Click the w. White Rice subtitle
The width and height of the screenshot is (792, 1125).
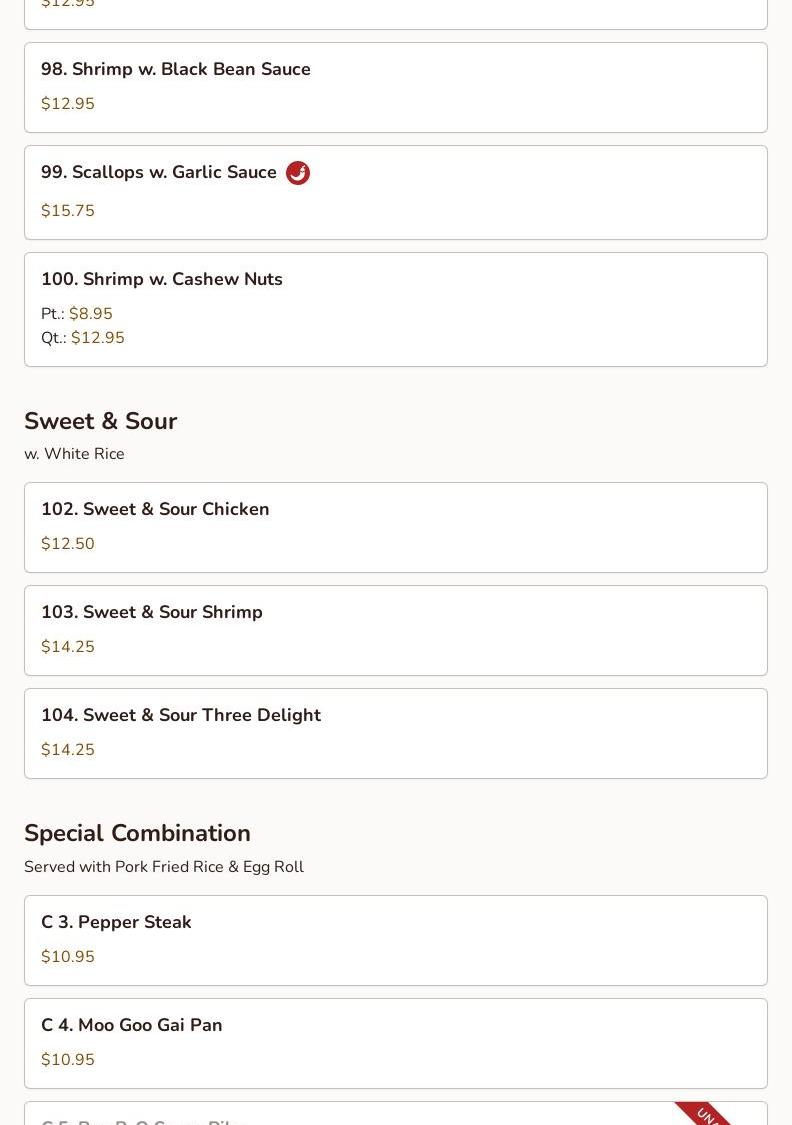[74, 454]
